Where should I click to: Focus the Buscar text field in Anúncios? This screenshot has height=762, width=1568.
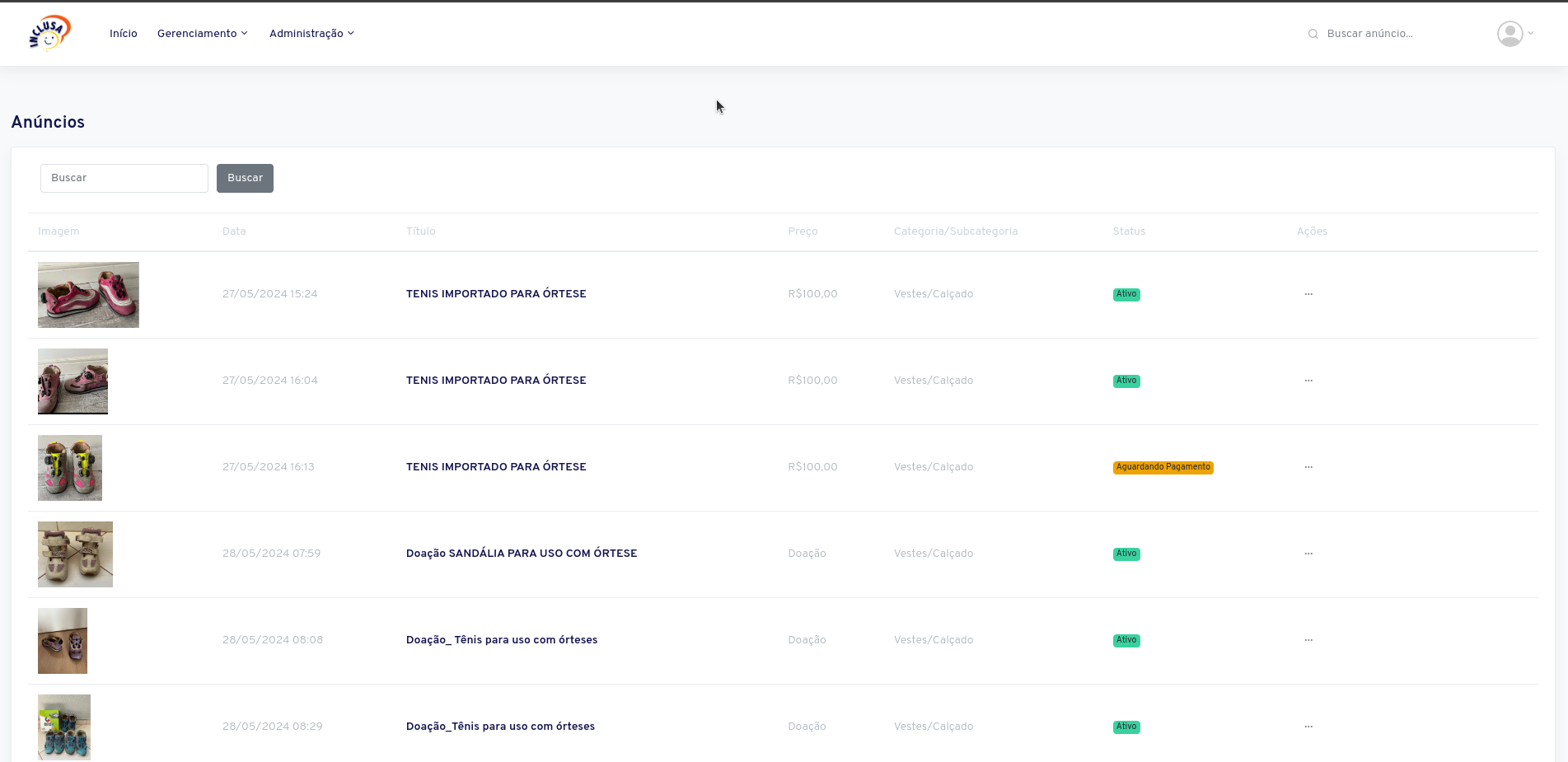(x=124, y=178)
